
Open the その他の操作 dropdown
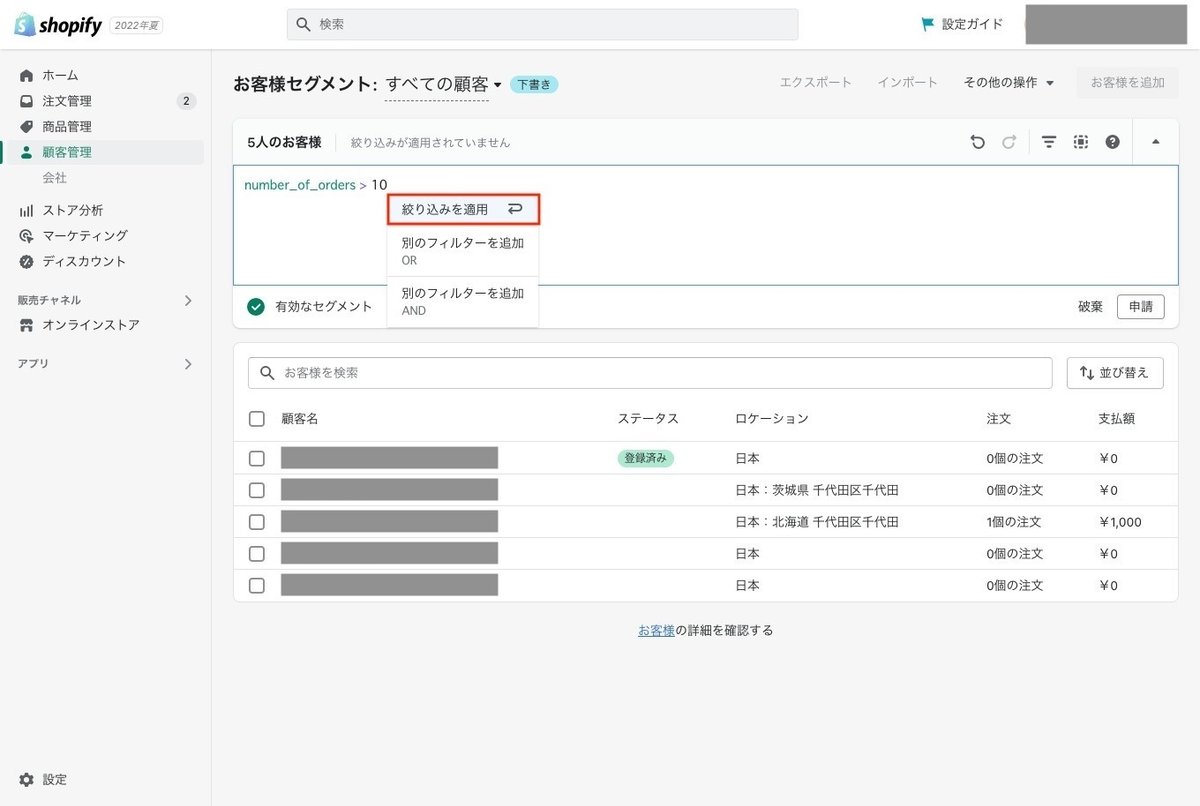point(1009,83)
